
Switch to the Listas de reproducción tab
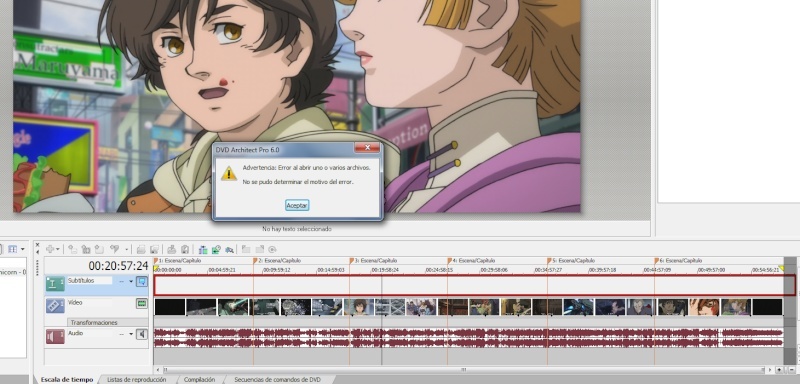pos(136,379)
